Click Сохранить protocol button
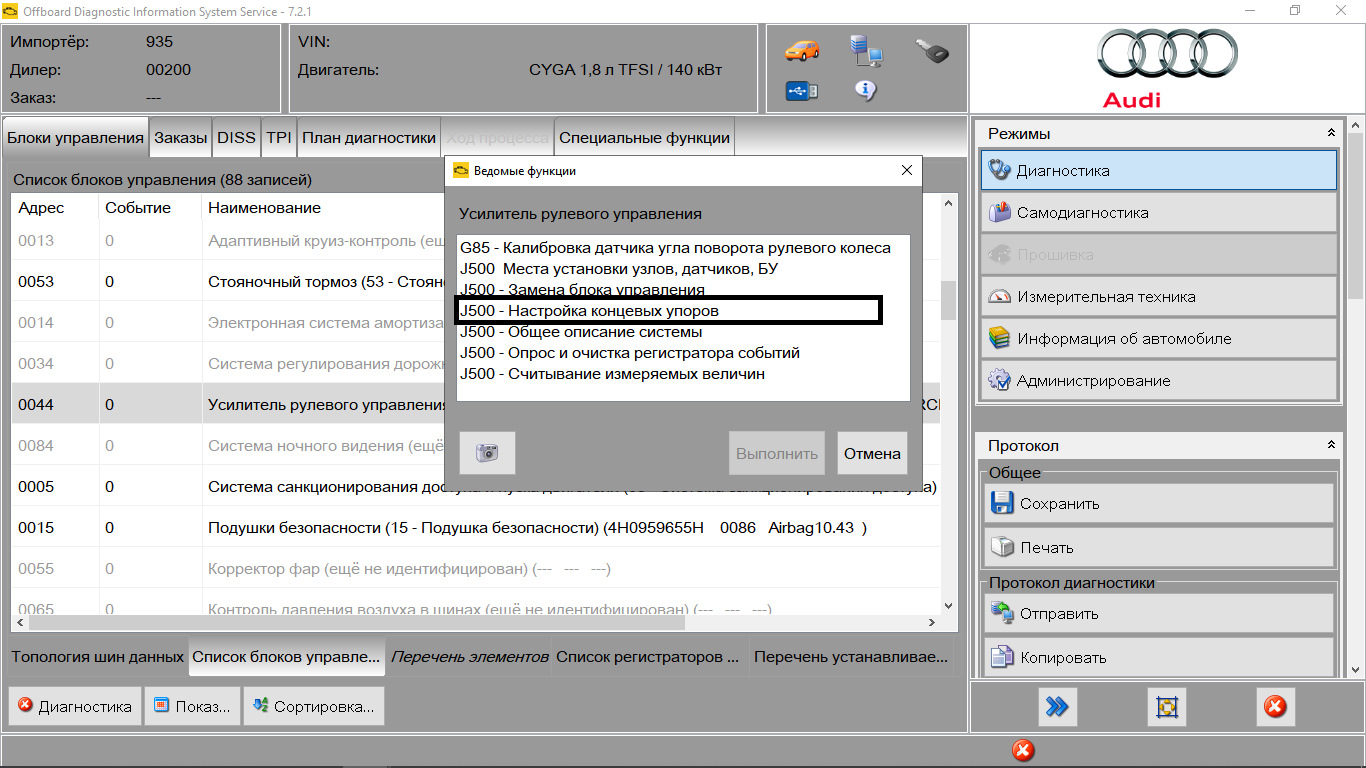 pyautogui.click(x=1159, y=503)
